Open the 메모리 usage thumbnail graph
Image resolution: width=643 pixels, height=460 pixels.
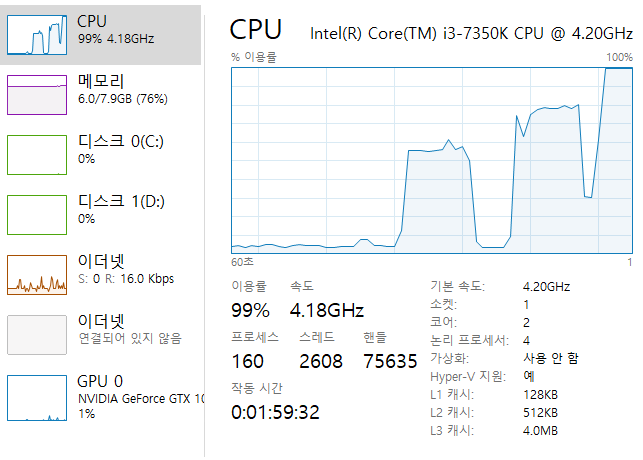pos(37,95)
